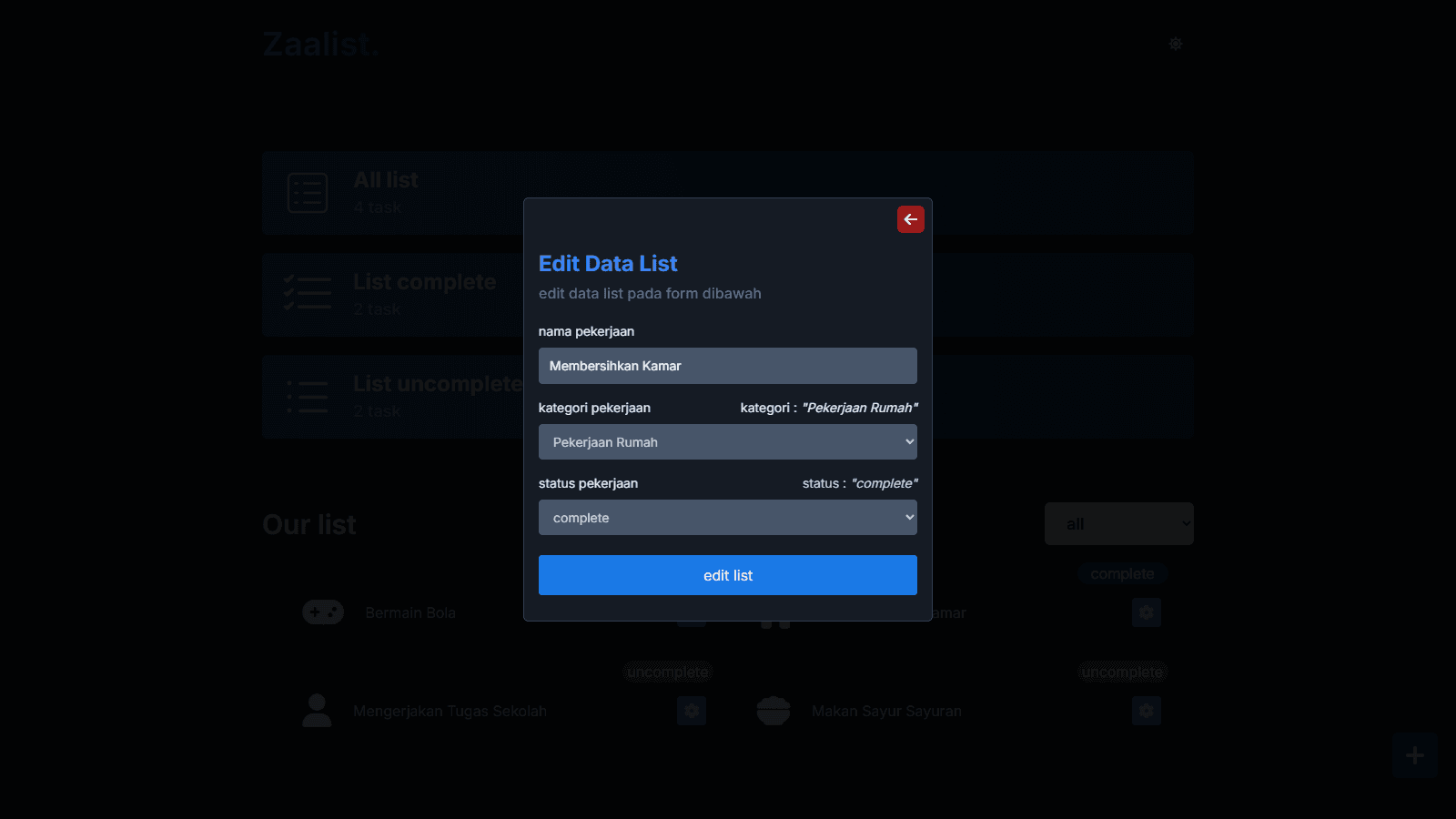Viewport: 1456px width, 819px height.
Task: Open the settings gear in the top-right corner
Action: click(1176, 43)
